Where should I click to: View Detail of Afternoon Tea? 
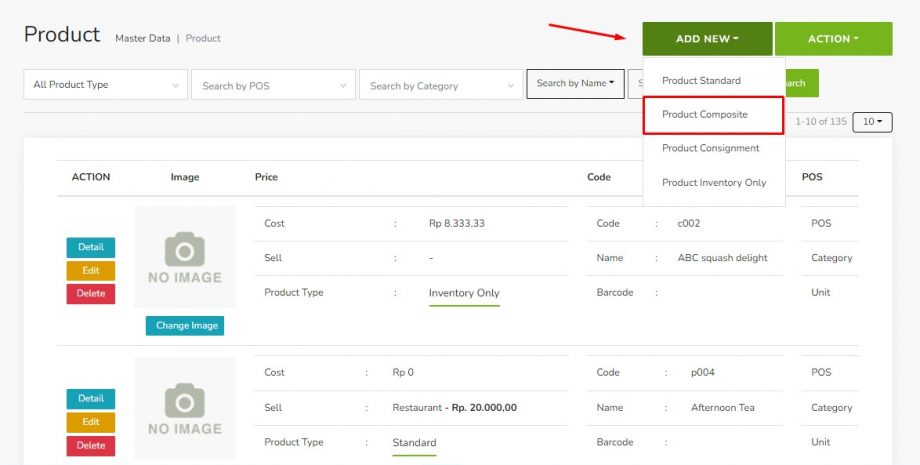(91, 399)
